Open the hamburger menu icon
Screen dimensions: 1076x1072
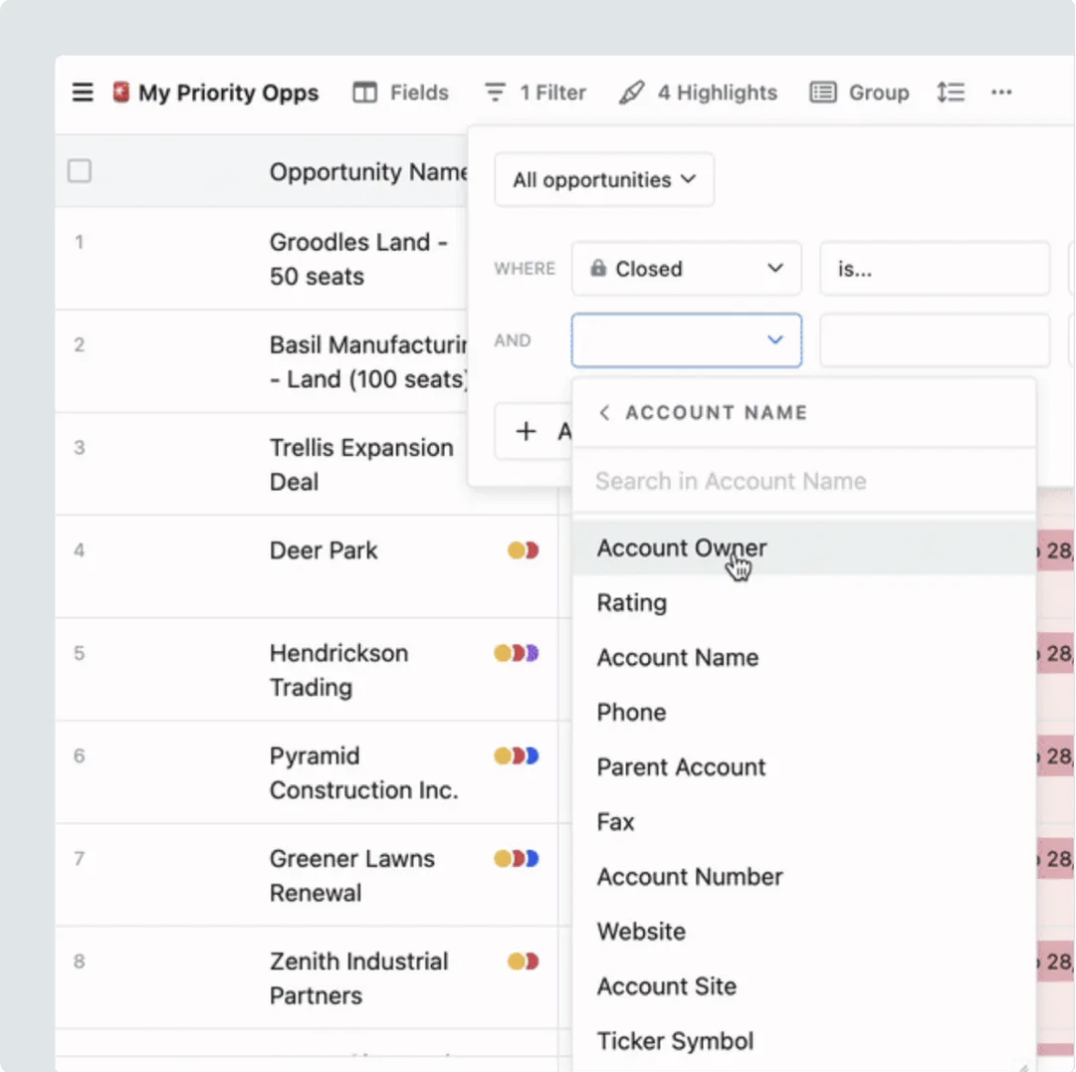pyautogui.click(x=82, y=92)
